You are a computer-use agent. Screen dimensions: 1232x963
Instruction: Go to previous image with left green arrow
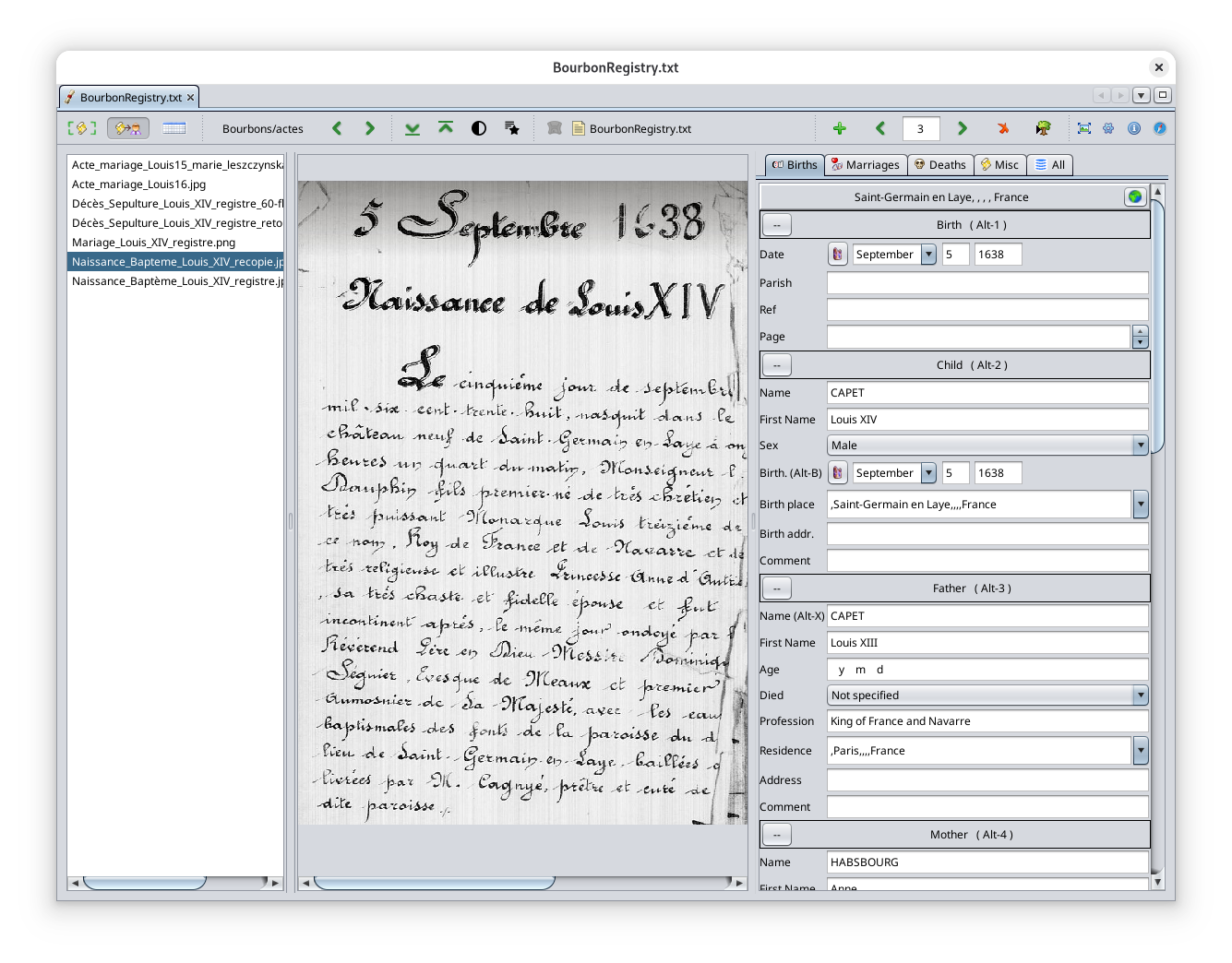337,128
